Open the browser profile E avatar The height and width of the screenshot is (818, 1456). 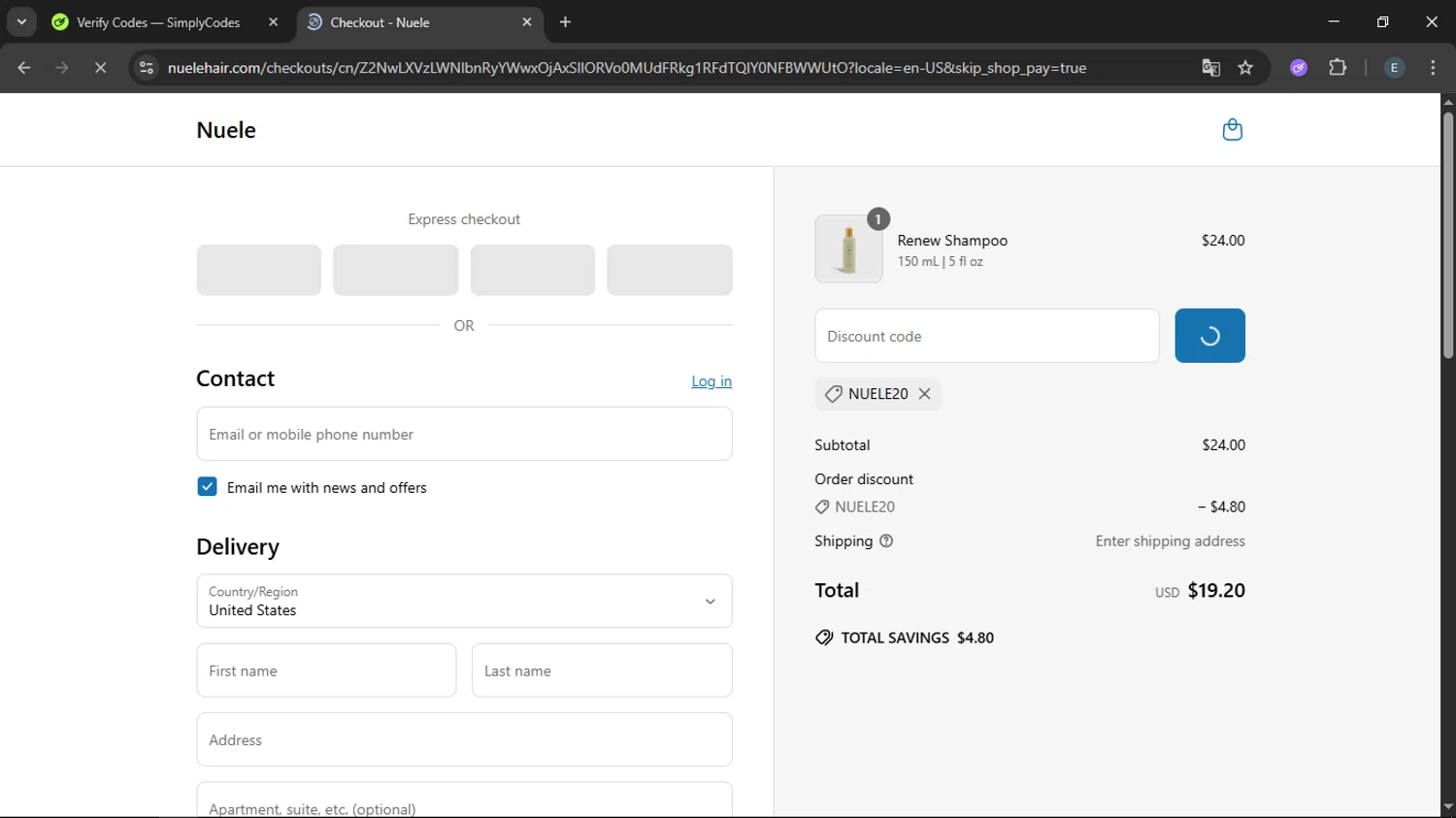1394,68
